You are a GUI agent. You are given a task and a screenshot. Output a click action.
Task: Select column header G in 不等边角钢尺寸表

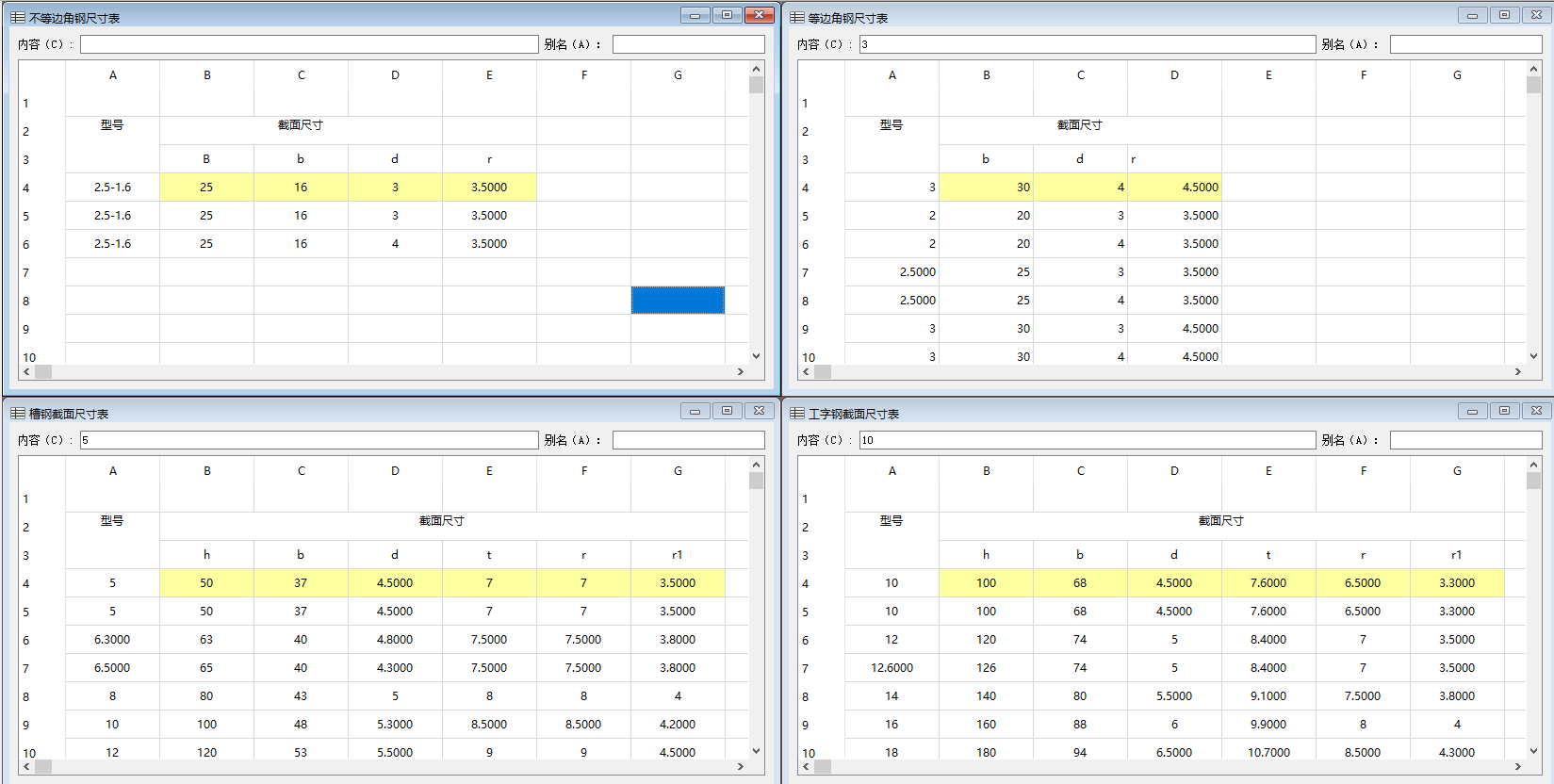[x=678, y=75]
